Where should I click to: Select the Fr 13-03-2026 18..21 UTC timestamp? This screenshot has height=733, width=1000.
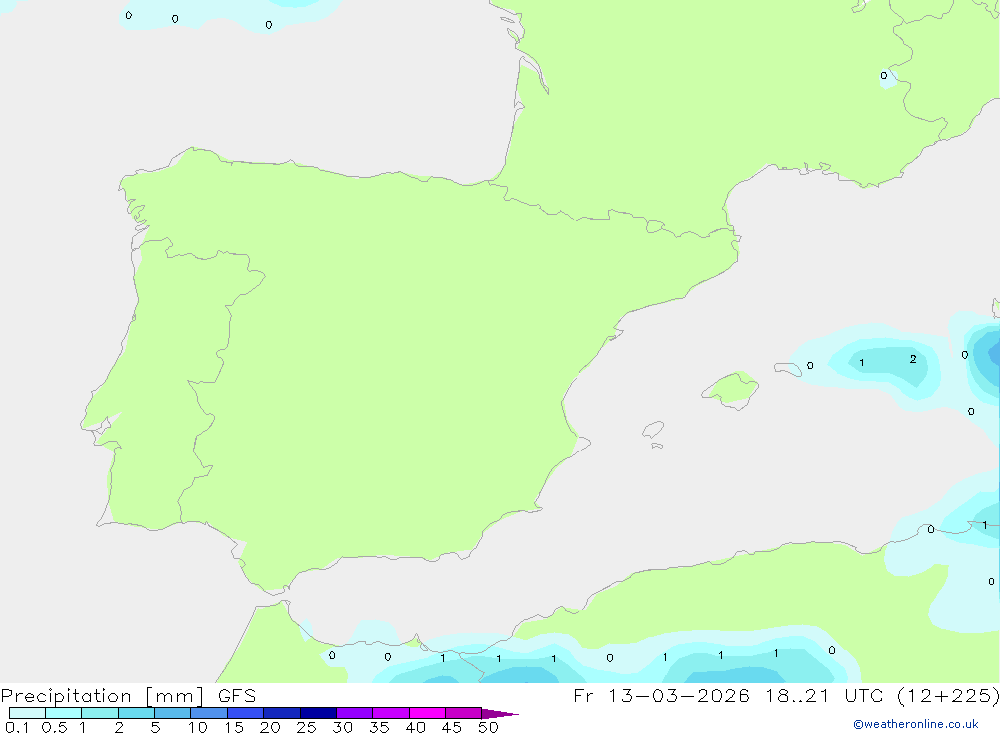(786, 695)
